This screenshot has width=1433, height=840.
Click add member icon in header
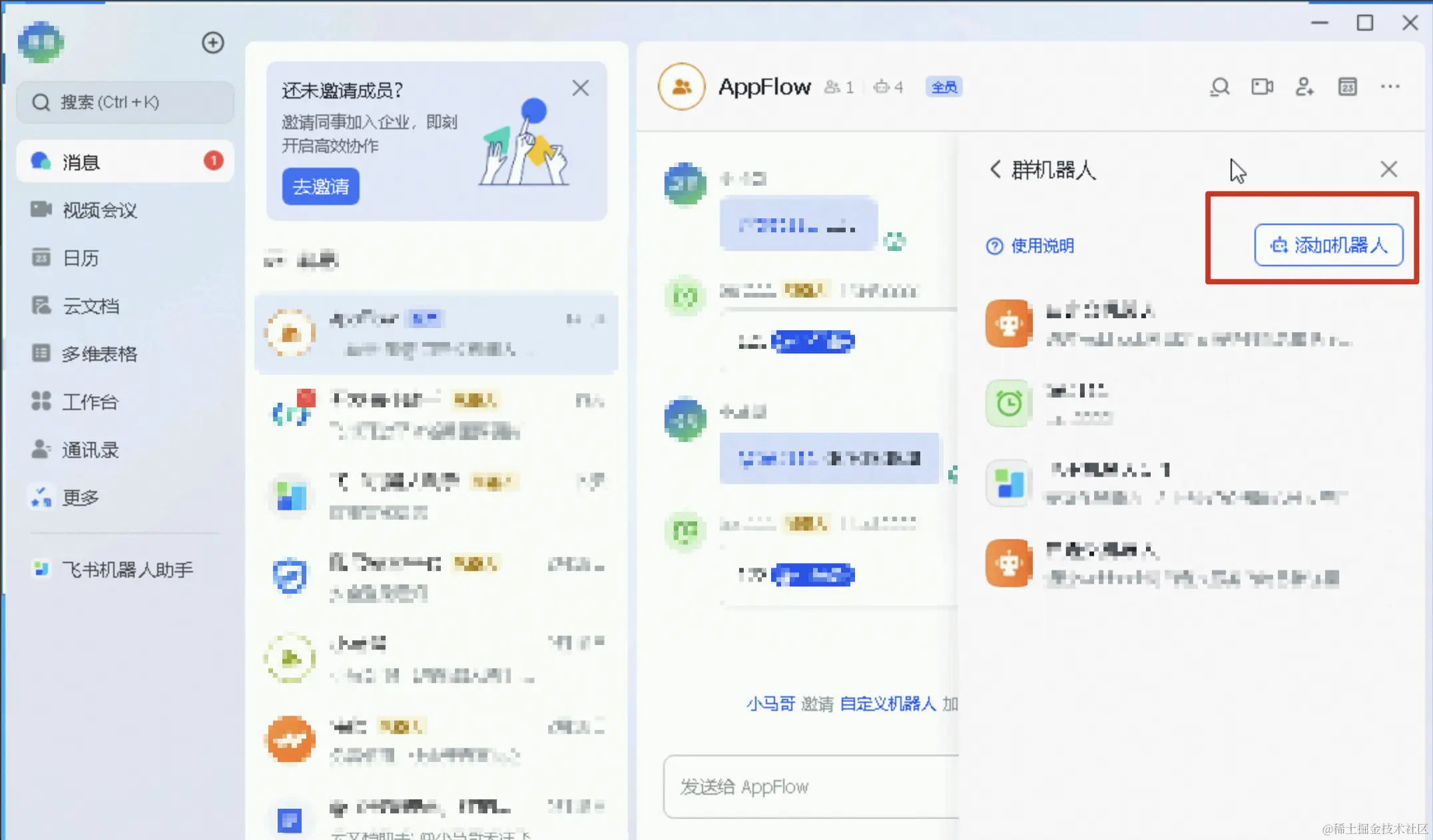coord(1304,87)
